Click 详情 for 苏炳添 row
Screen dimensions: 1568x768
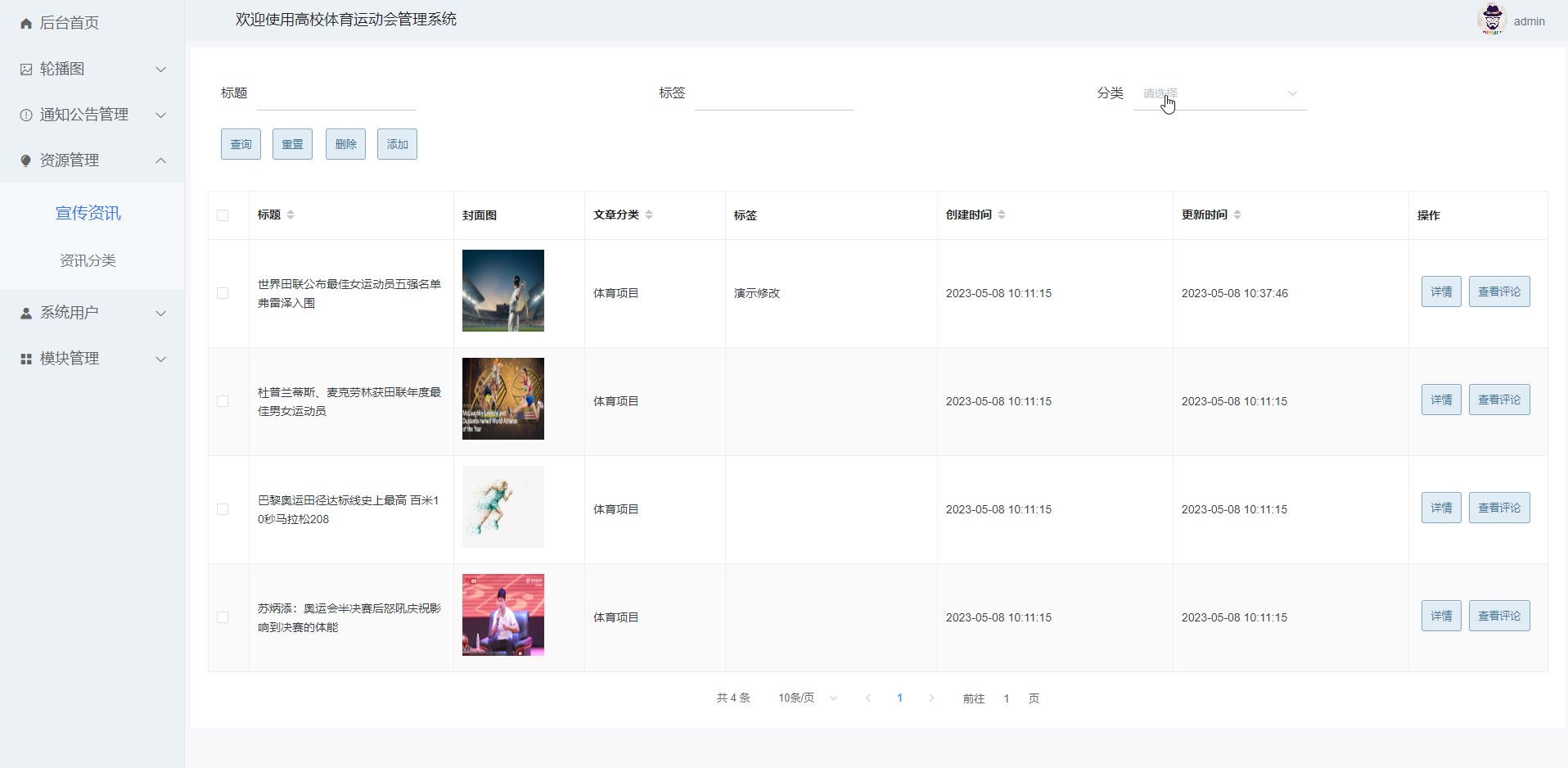tap(1441, 616)
